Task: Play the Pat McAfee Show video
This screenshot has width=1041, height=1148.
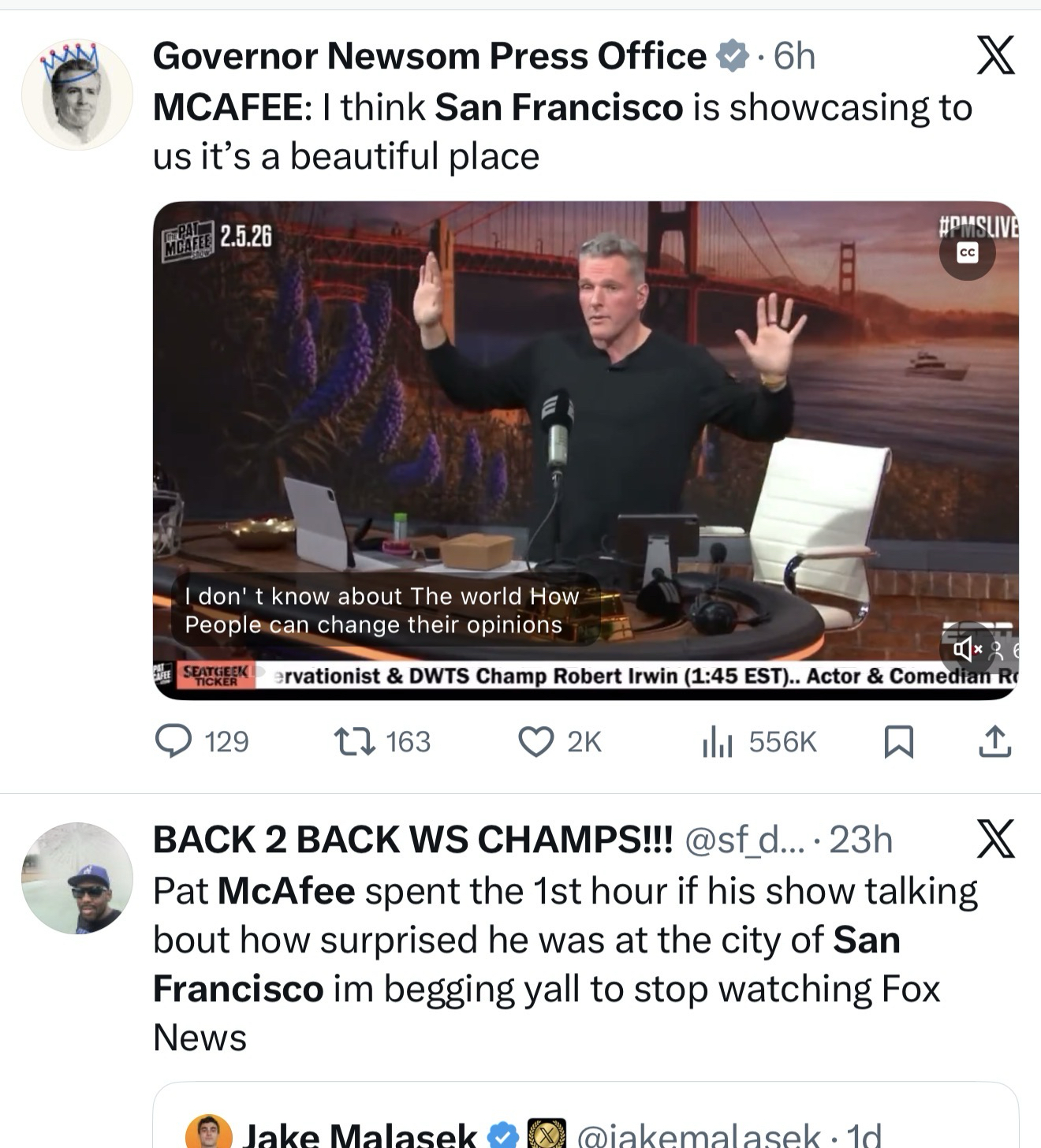Action: pos(585,442)
